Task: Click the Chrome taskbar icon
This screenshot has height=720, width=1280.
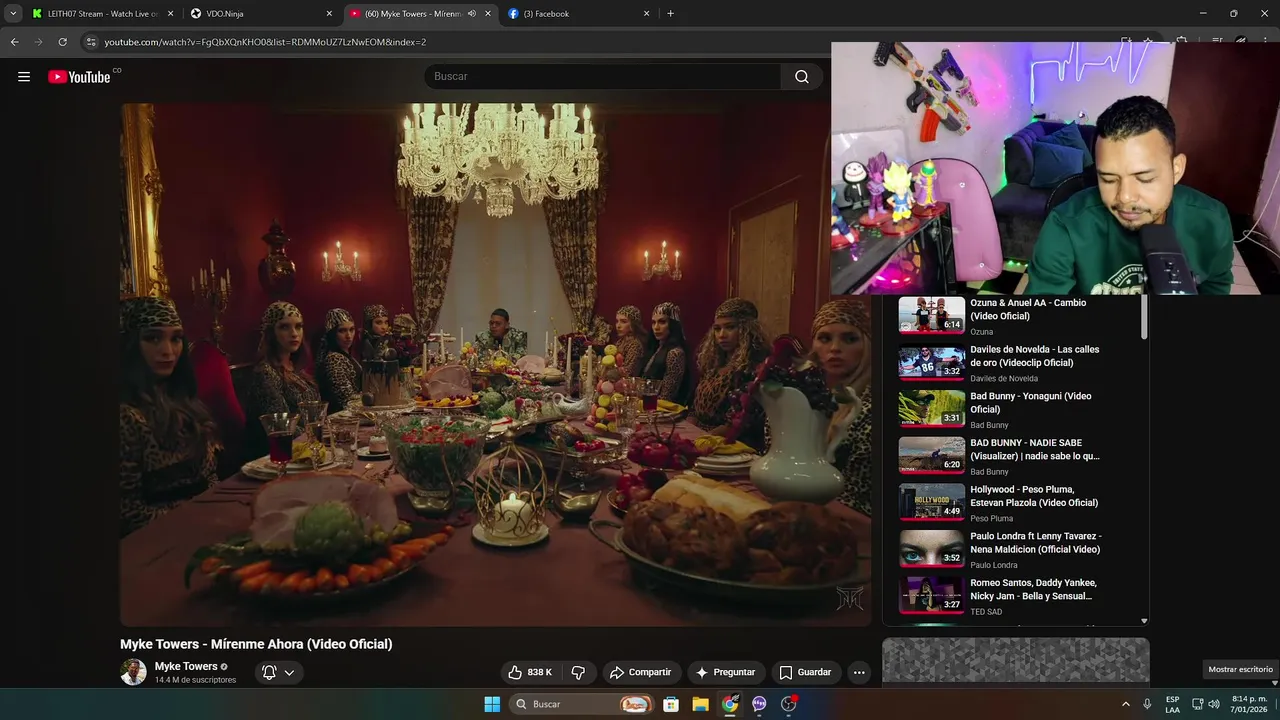Action: point(730,704)
